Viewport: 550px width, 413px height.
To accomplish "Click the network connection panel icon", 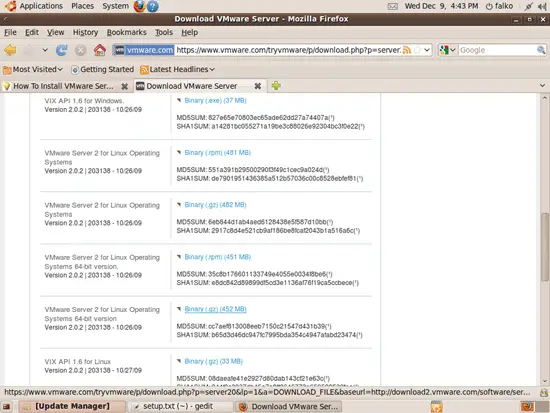I will pyautogui.click(x=529, y=6).
